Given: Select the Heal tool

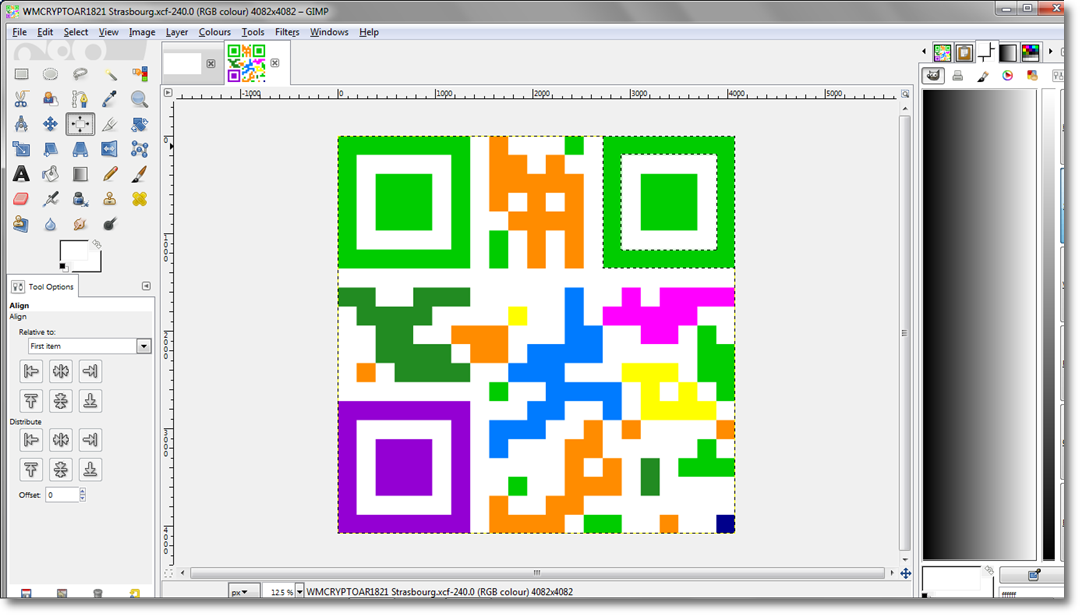Looking at the screenshot, I should point(139,199).
